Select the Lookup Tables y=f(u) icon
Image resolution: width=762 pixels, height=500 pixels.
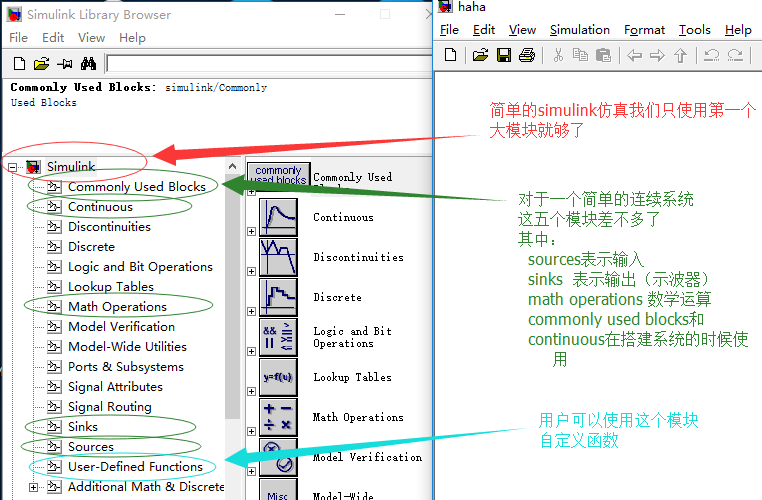coord(278,377)
